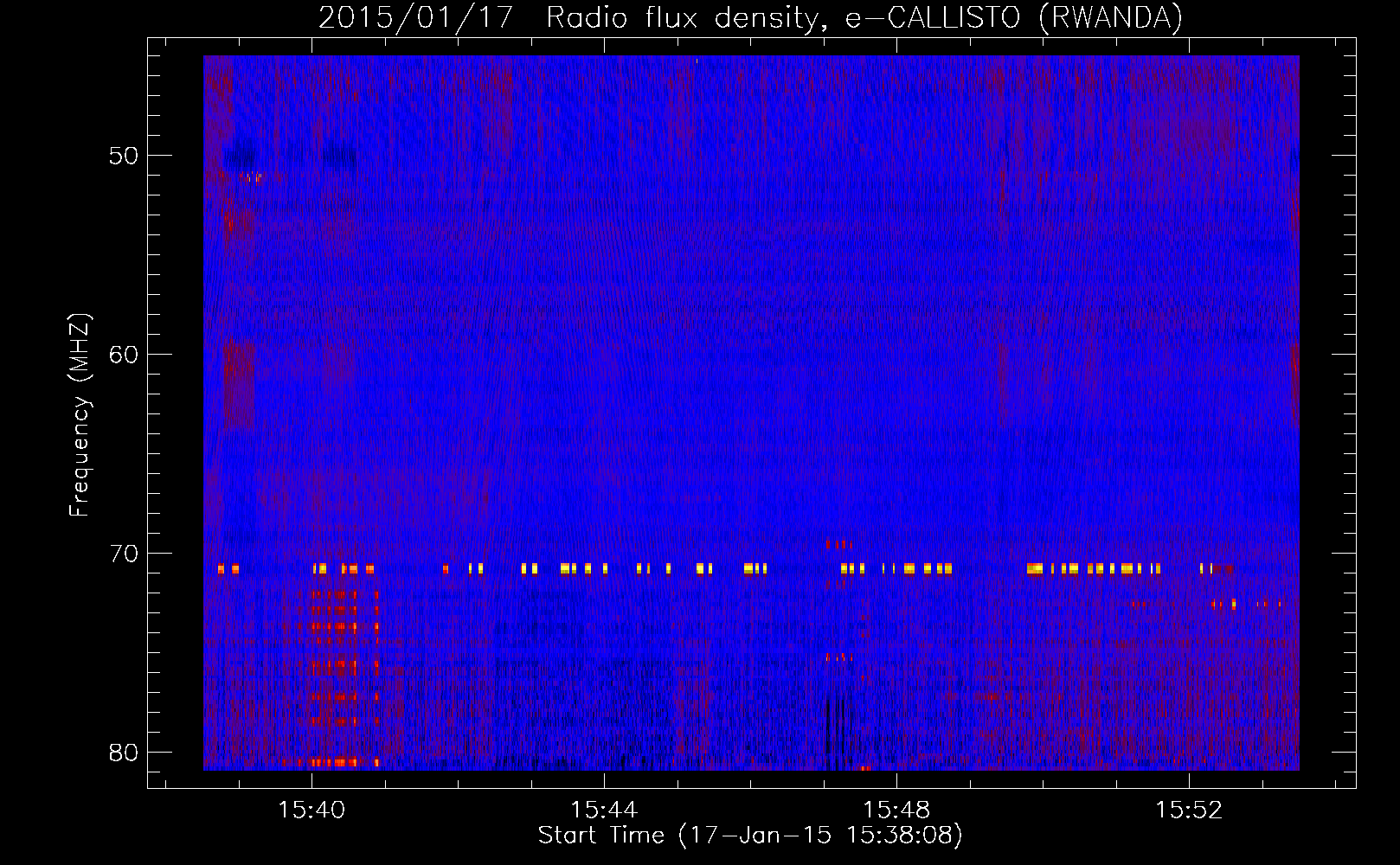Click the 15:48 time tick label
The image size is (1400, 865).
[x=897, y=810]
